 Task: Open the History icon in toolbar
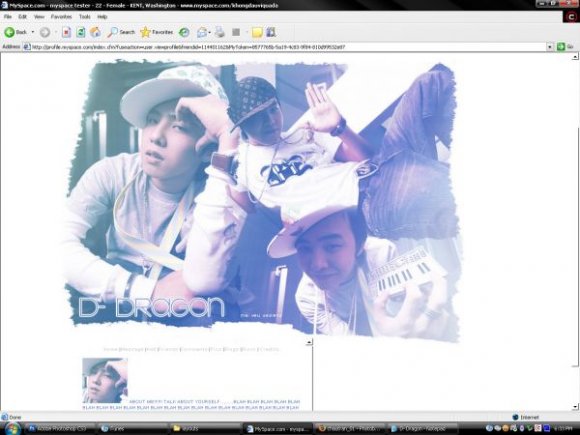click(184, 33)
